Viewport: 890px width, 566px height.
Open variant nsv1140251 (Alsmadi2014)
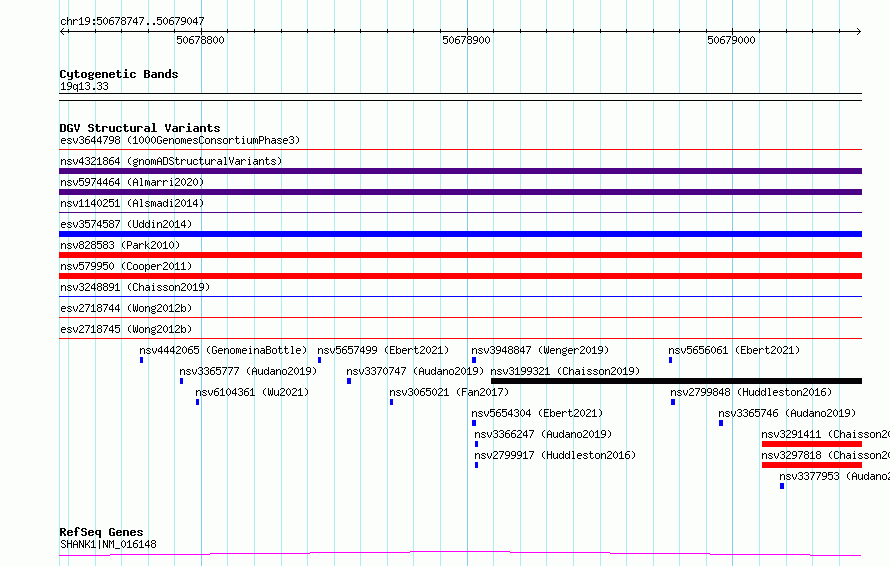[x=132, y=203]
